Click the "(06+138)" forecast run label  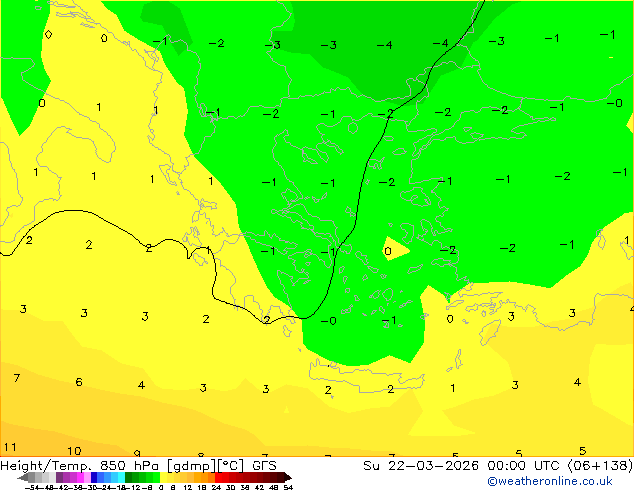coord(600,466)
